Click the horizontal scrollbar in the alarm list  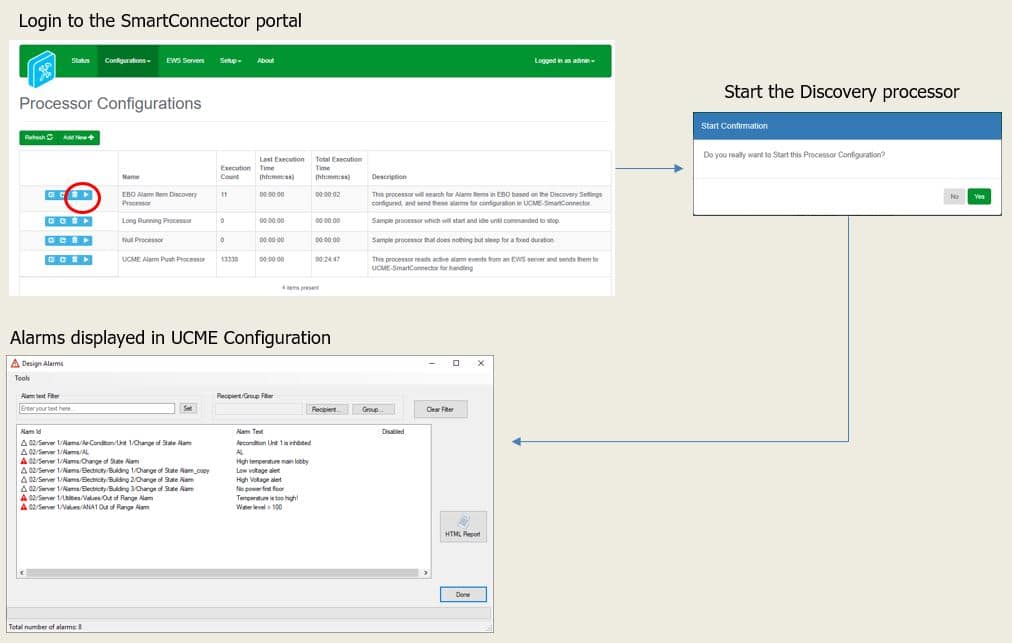click(223, 573)
